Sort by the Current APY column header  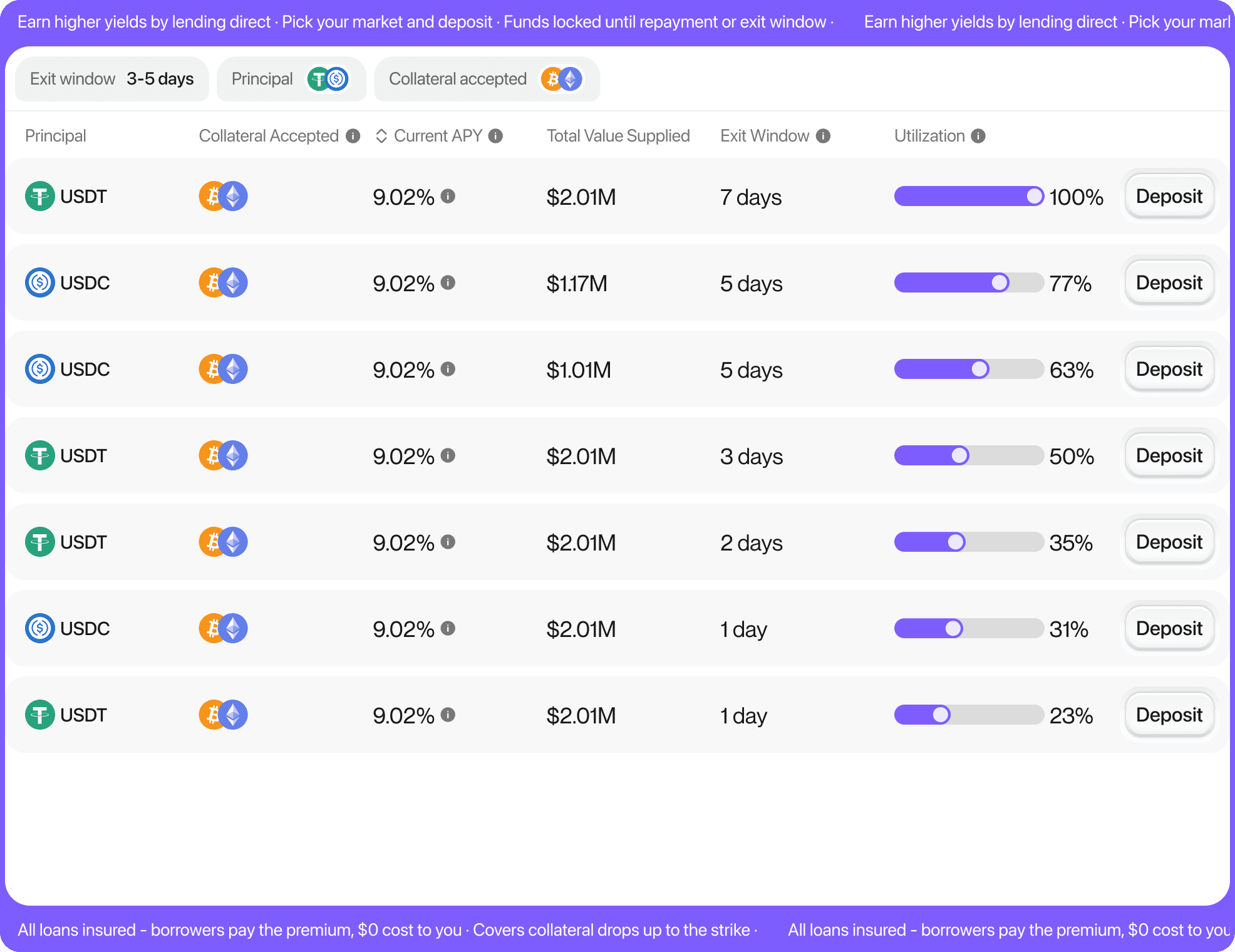pos(438,136)
